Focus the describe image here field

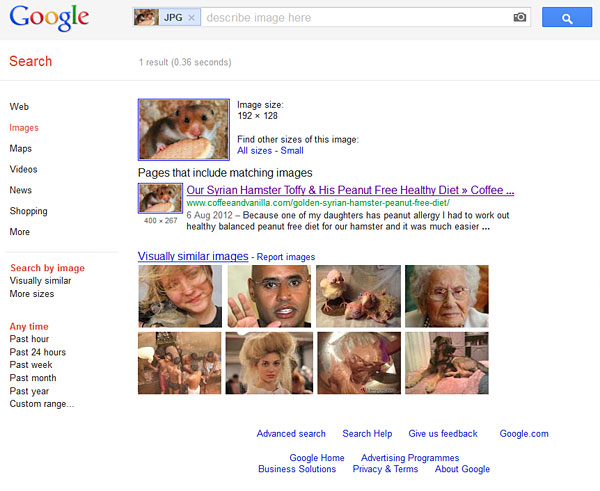tap(356, 18)
